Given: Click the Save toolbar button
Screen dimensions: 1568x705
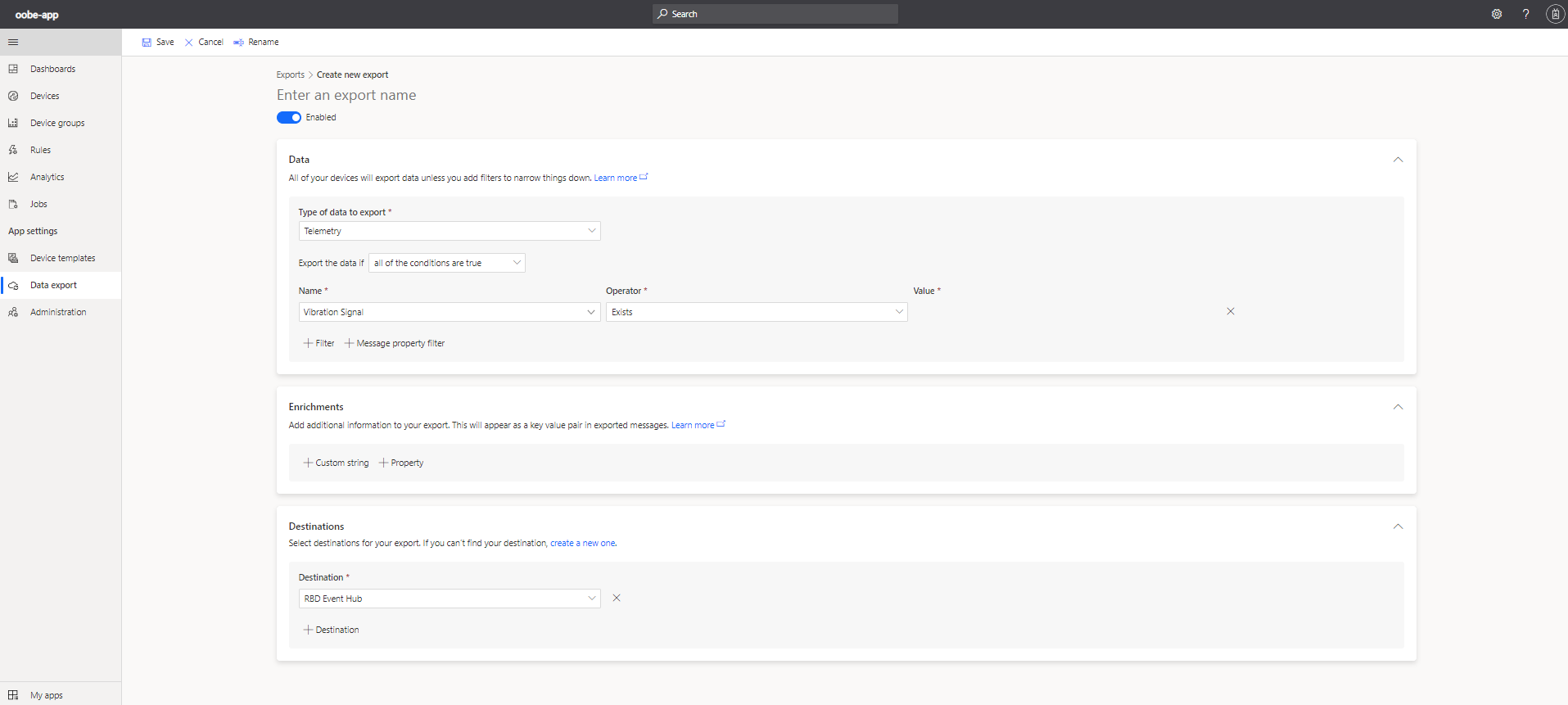Looking at the screenshot, I should (x=158, y=42).
